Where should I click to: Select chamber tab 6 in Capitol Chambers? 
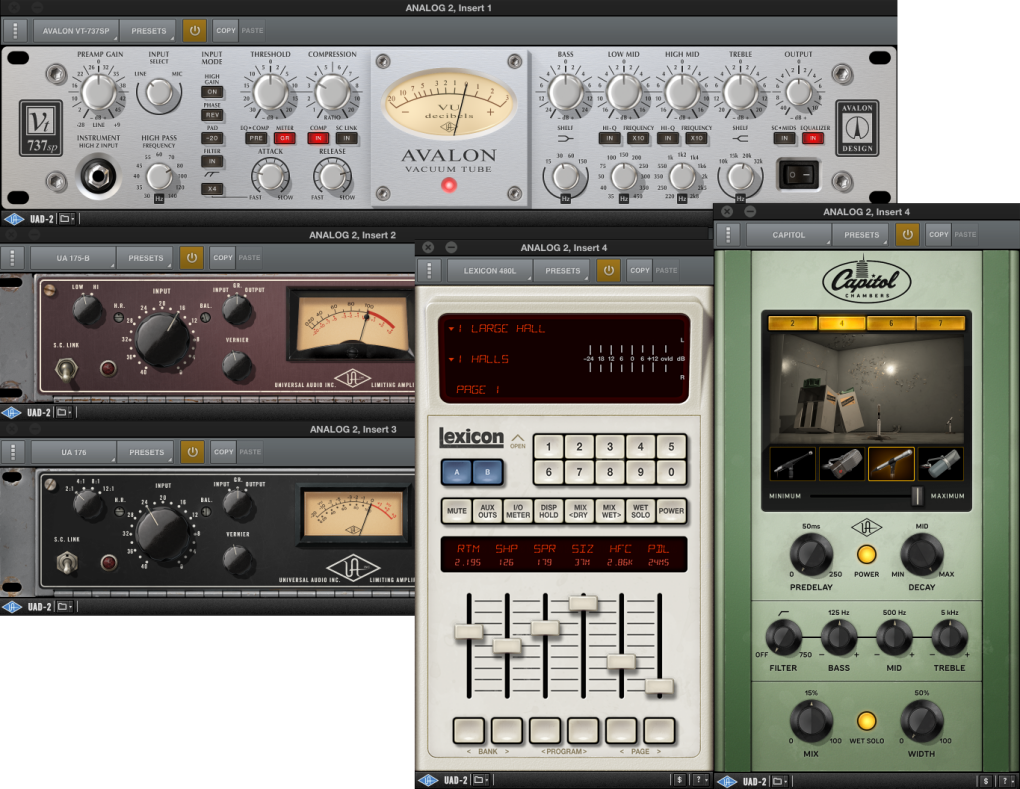click(x=891, y=323)
